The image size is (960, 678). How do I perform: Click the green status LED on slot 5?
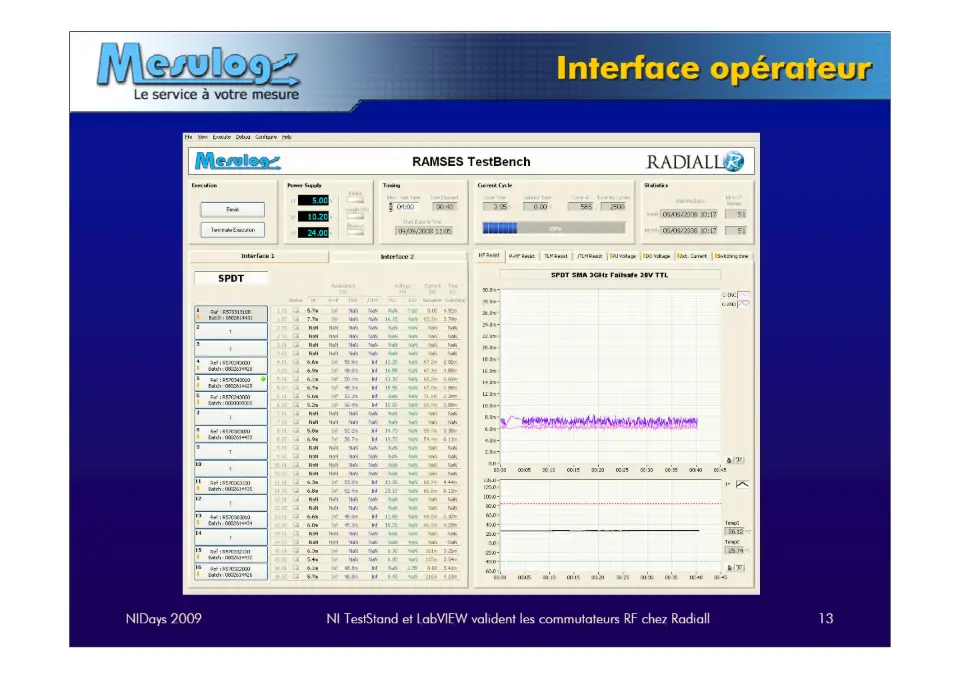click(x=263, y=380)
